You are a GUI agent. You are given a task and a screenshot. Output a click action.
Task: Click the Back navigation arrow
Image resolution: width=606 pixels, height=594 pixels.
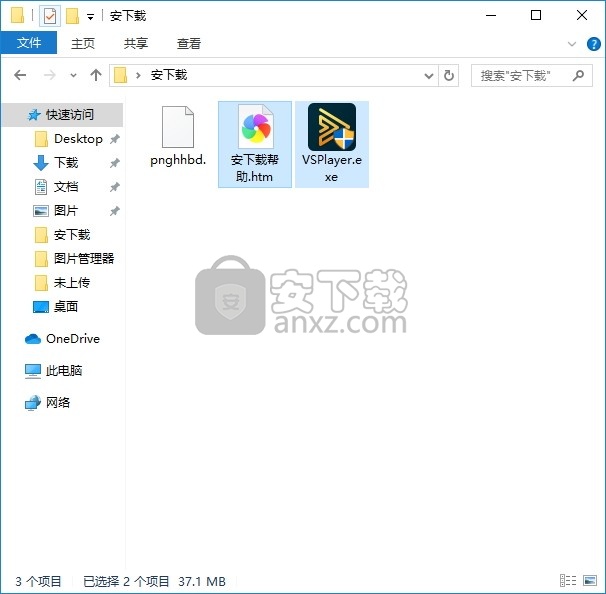[x=20, y=75]
